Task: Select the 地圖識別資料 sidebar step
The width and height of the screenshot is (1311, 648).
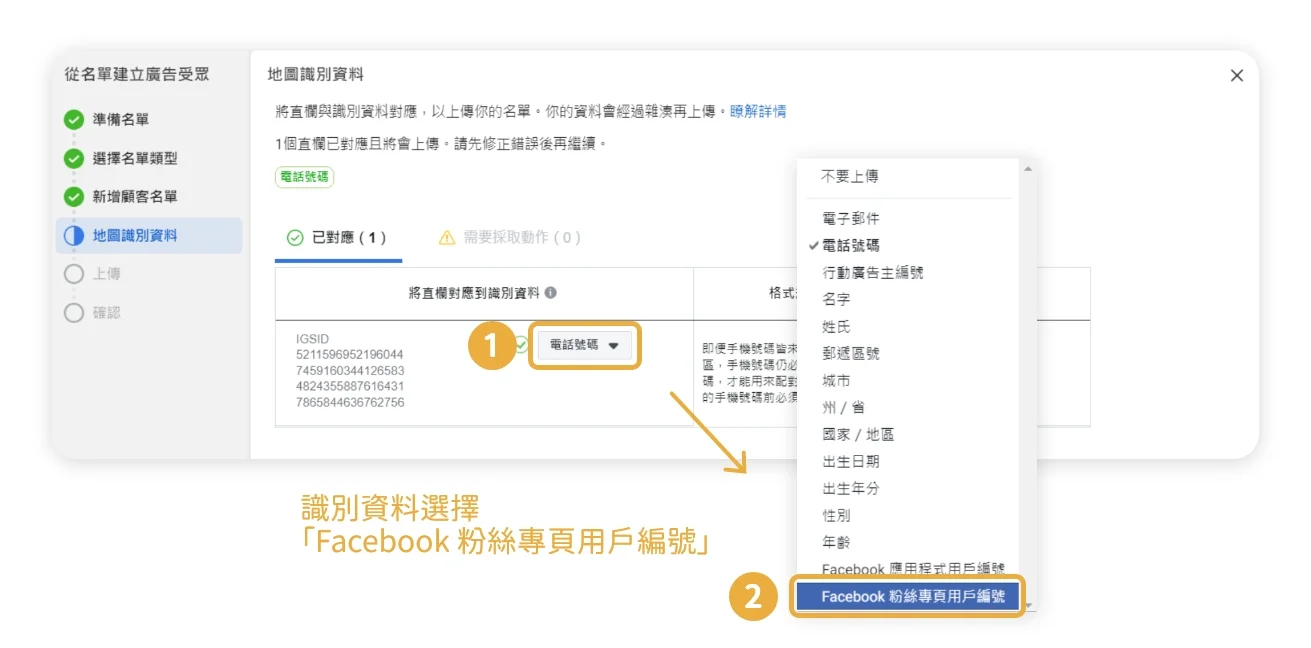Action: point(149,236)
